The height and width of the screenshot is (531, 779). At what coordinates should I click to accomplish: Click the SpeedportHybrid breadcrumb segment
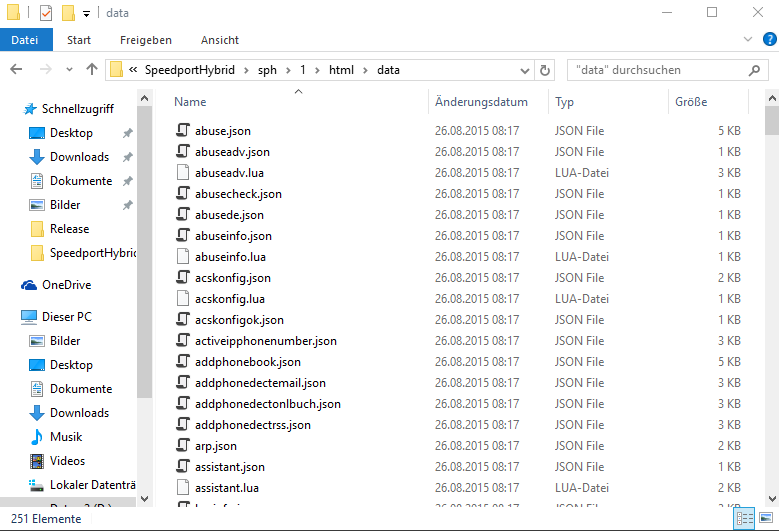pyautogui.click(x=190, y=70)
